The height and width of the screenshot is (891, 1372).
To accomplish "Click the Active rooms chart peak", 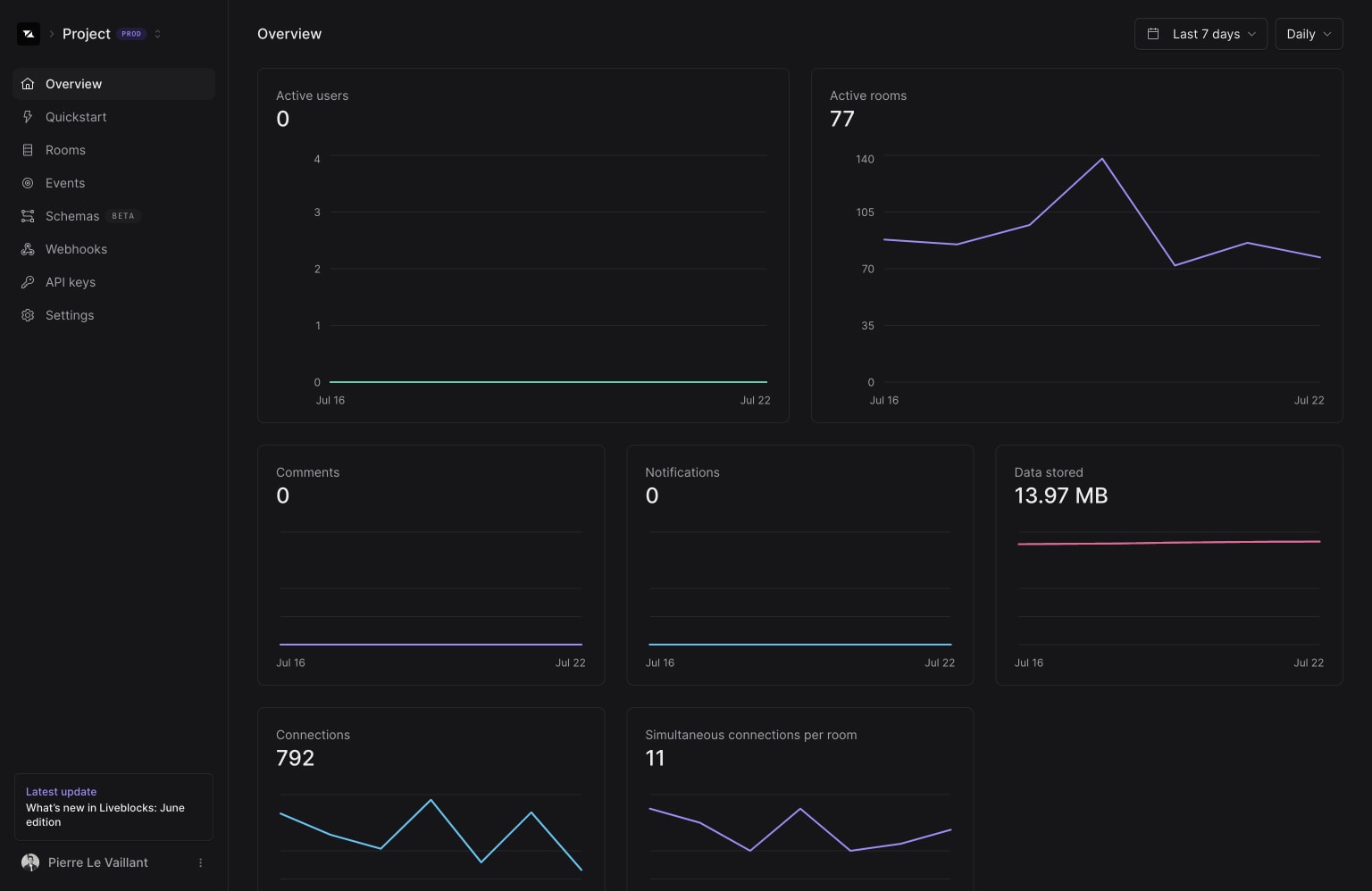I will click(1101, 159).
